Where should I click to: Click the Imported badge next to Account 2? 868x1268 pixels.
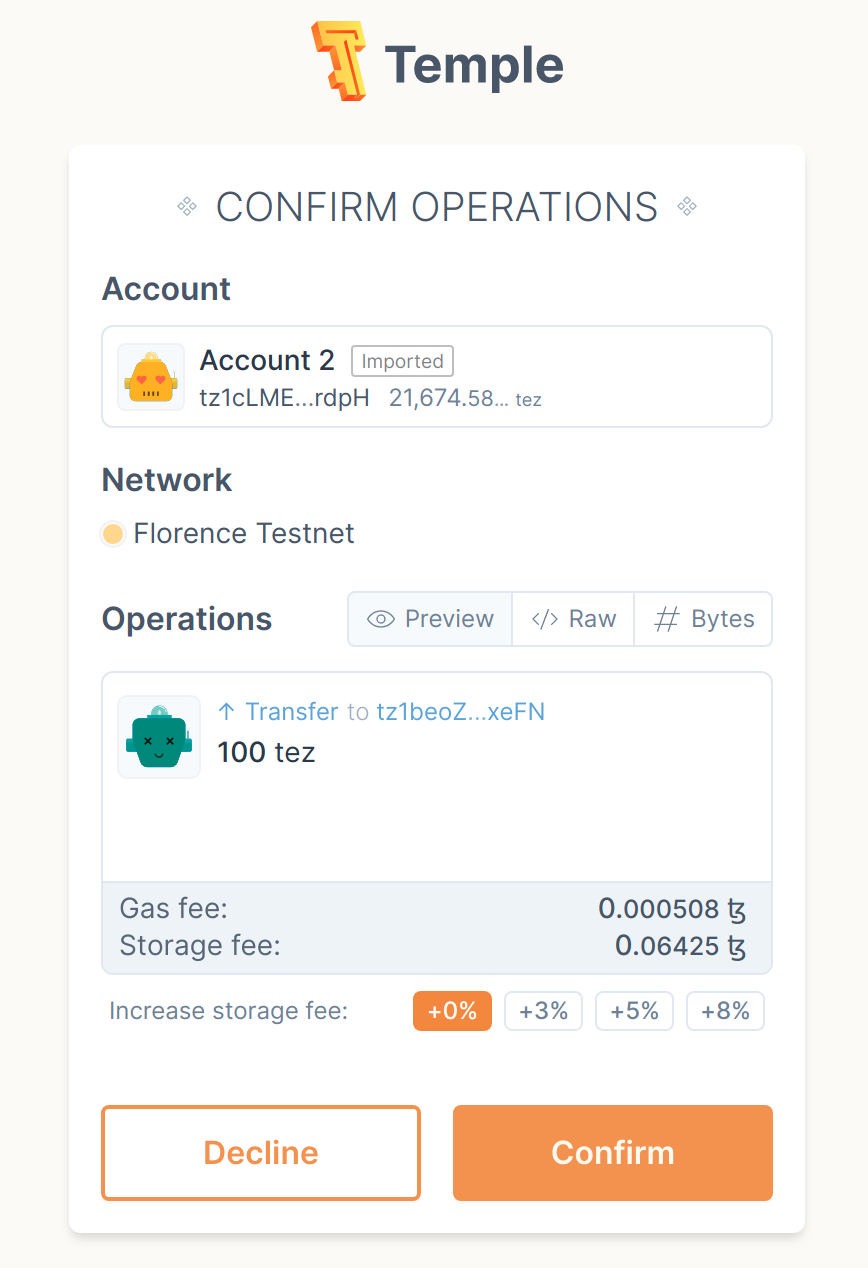[402, 361]
